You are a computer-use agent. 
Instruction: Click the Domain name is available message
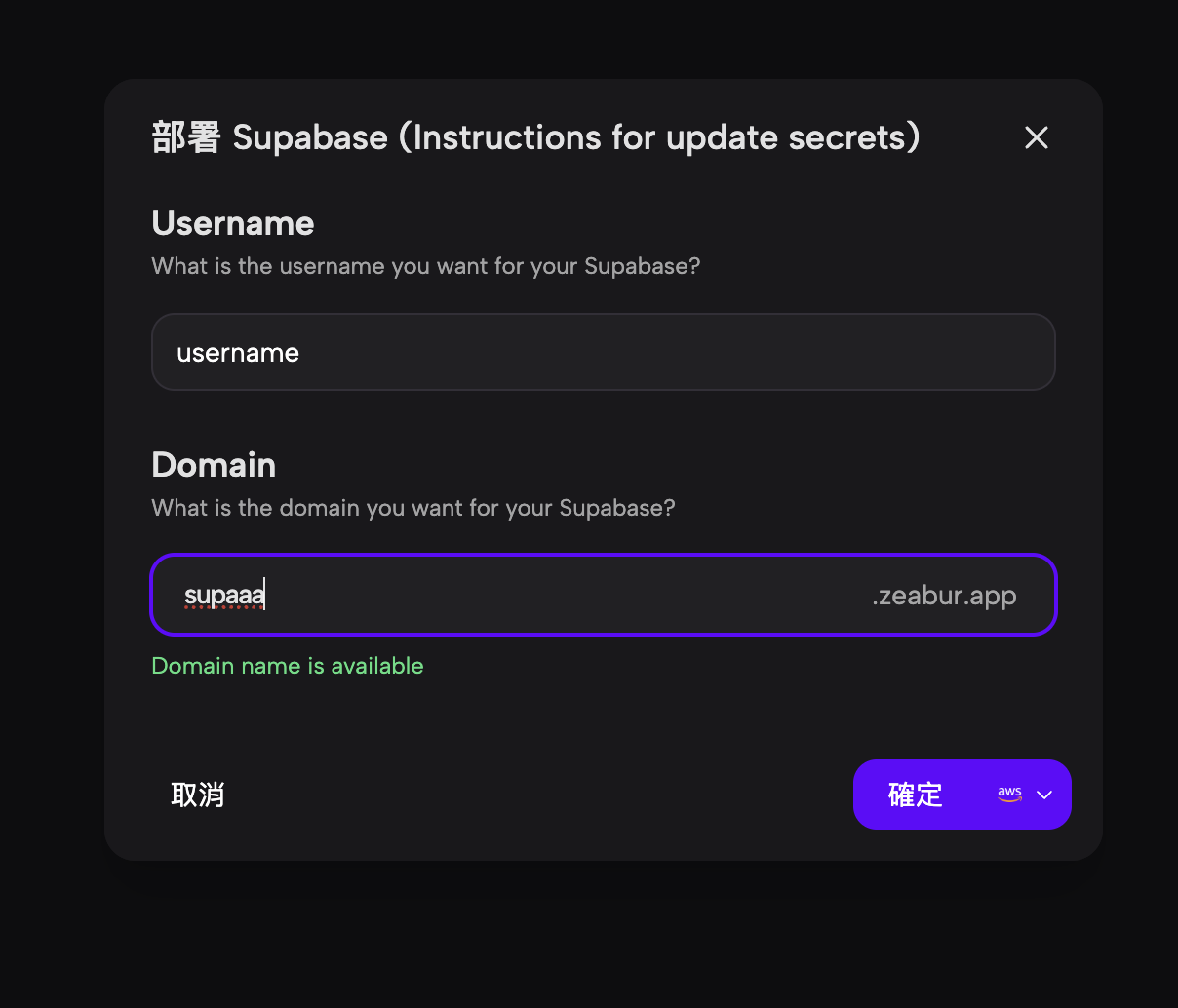click(287, 665)
